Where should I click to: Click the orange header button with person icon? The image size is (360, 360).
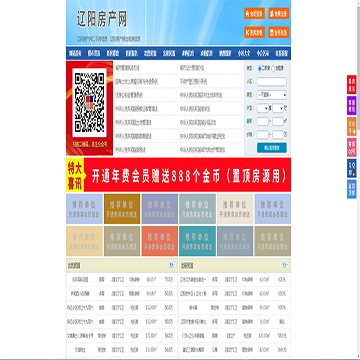(279, 13)
